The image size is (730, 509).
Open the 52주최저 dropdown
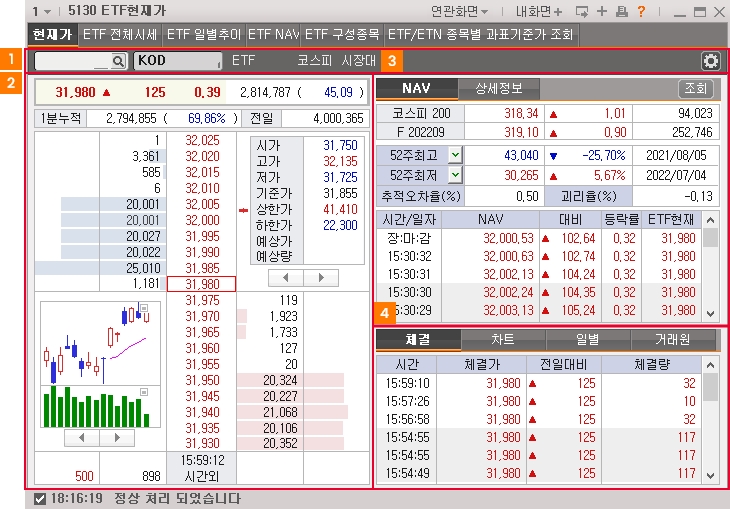(455, 176)
